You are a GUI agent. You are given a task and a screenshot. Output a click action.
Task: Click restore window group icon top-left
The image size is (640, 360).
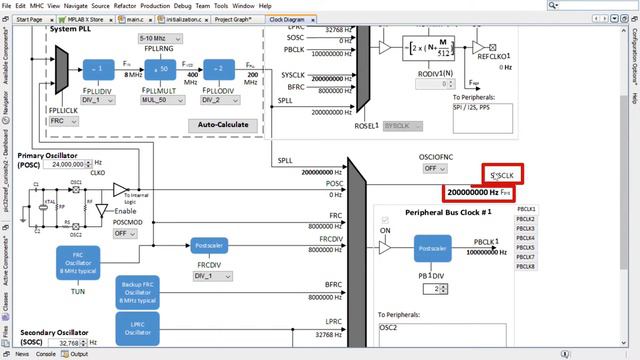[6, 19]
